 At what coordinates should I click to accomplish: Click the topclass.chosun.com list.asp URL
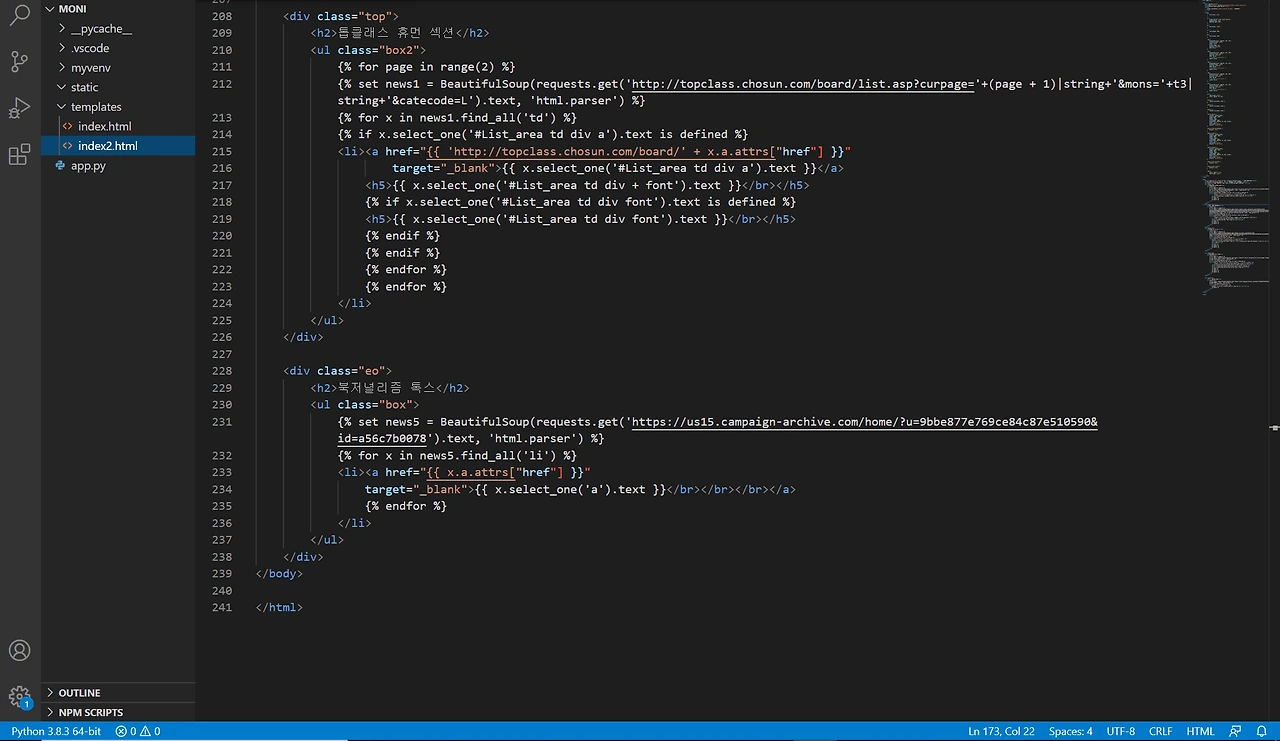pos(803,84)
